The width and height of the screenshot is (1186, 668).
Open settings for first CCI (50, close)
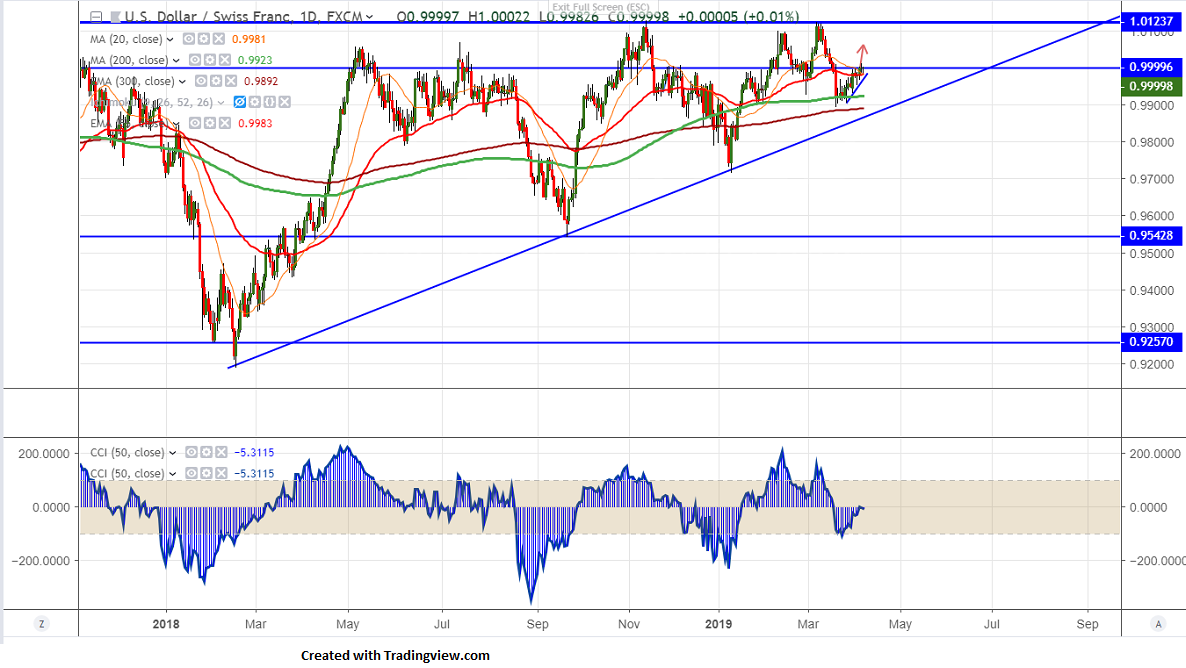coord(203,453)
